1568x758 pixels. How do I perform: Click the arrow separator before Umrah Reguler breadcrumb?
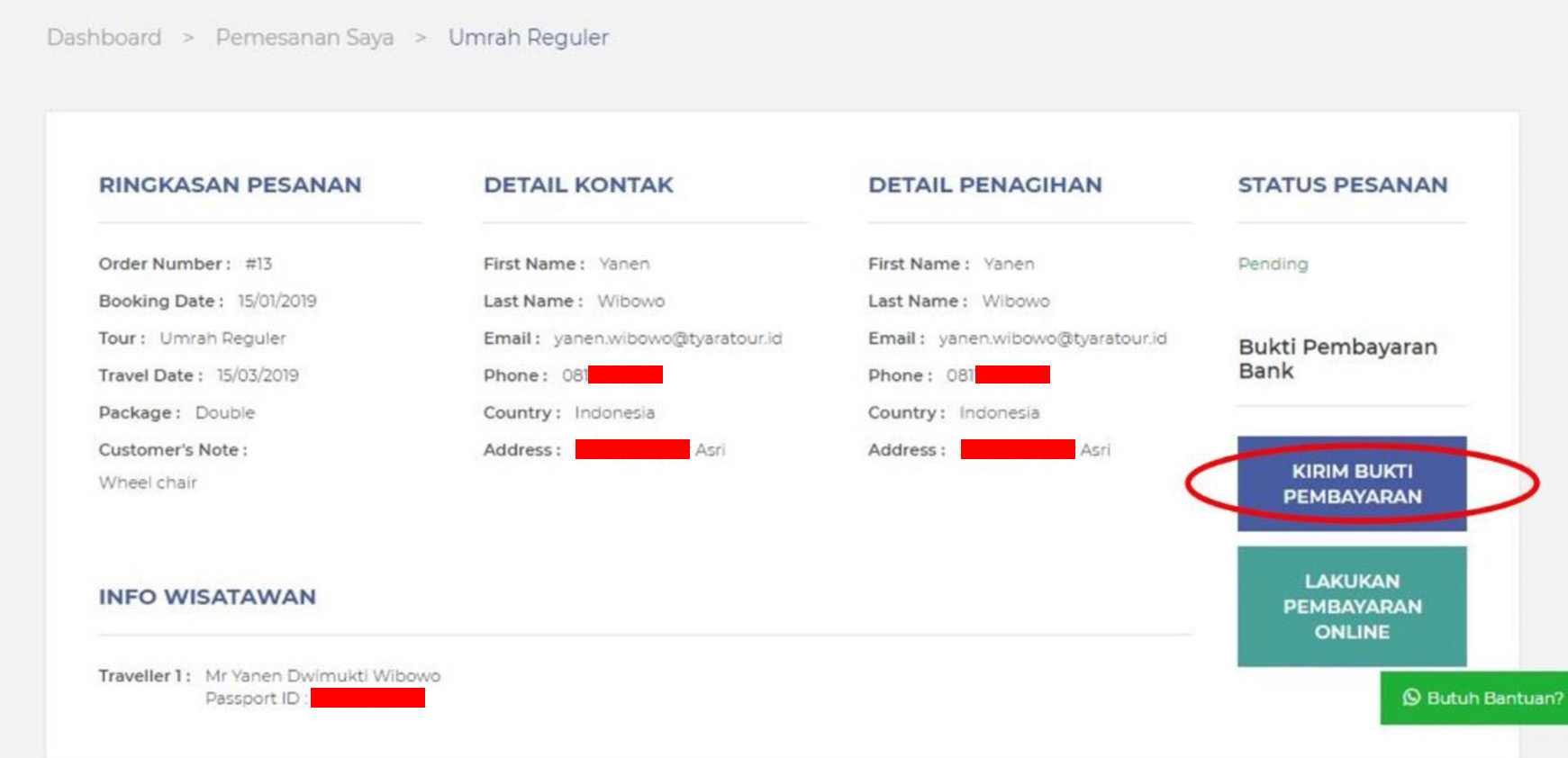point(421,38)
